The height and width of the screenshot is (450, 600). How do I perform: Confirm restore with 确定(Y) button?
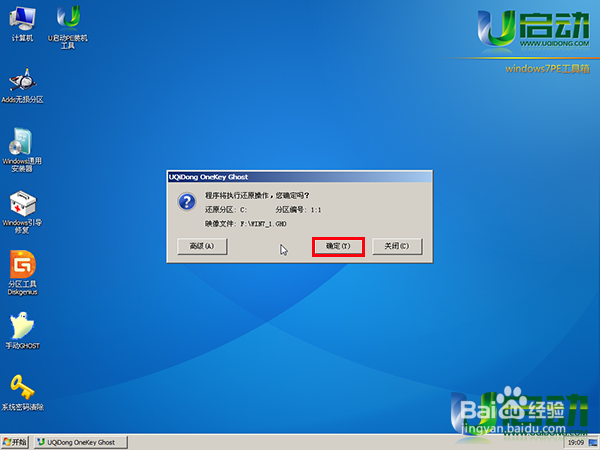pyautogui.click(x=338, y=246)
